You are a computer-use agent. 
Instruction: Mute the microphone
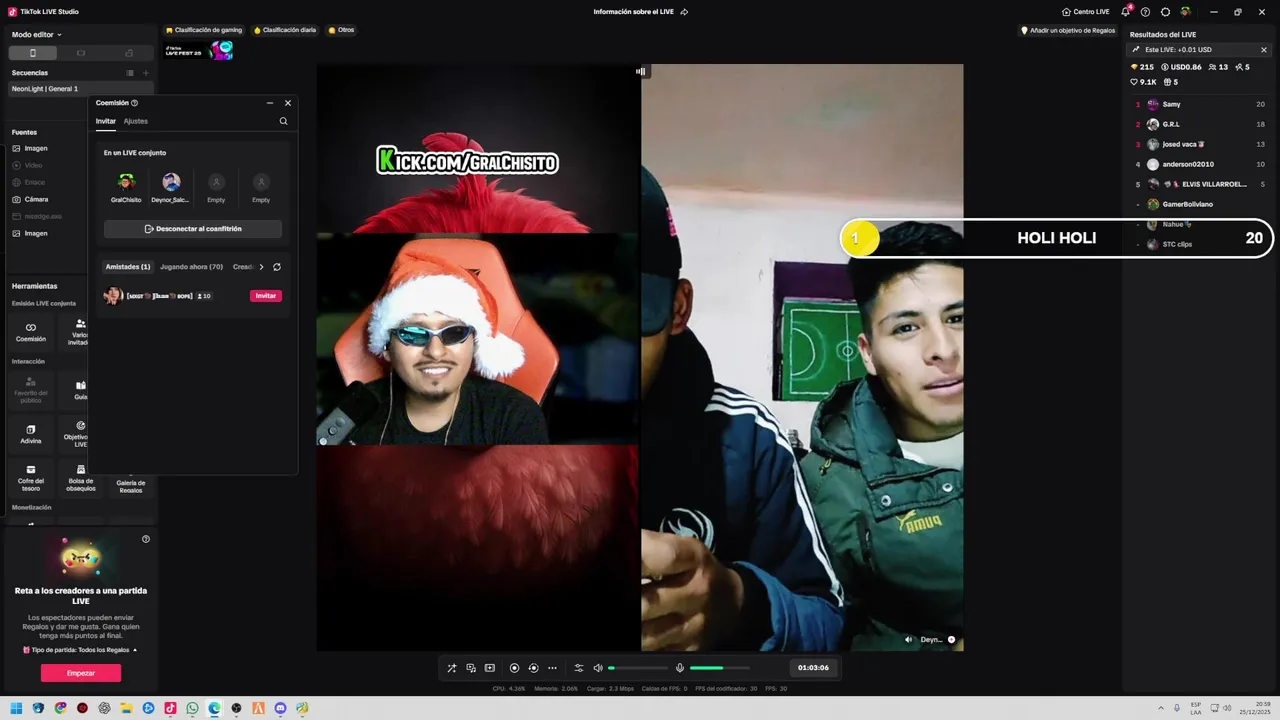pos(680,668)
